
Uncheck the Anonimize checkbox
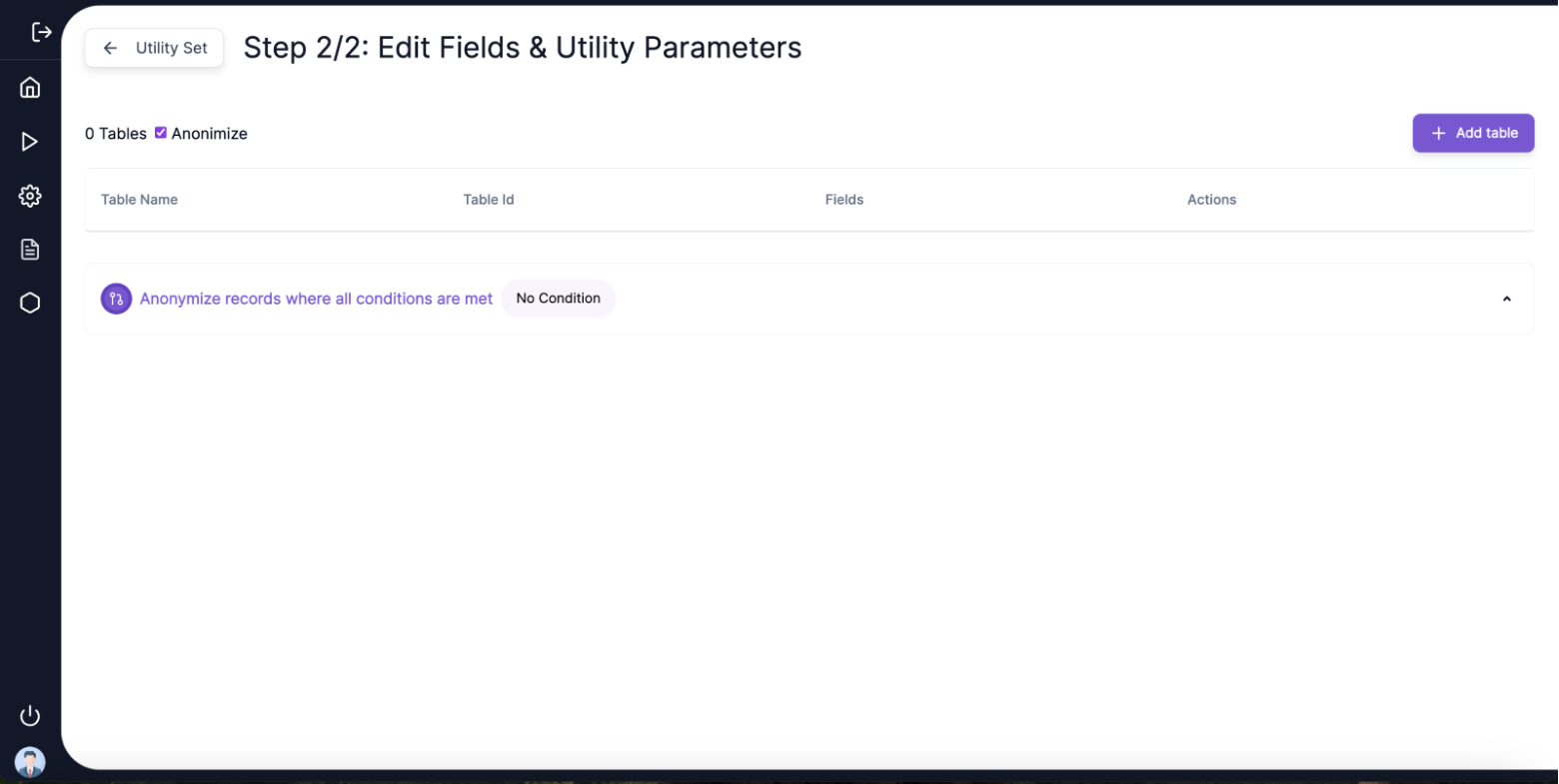(x=161, y=133)
